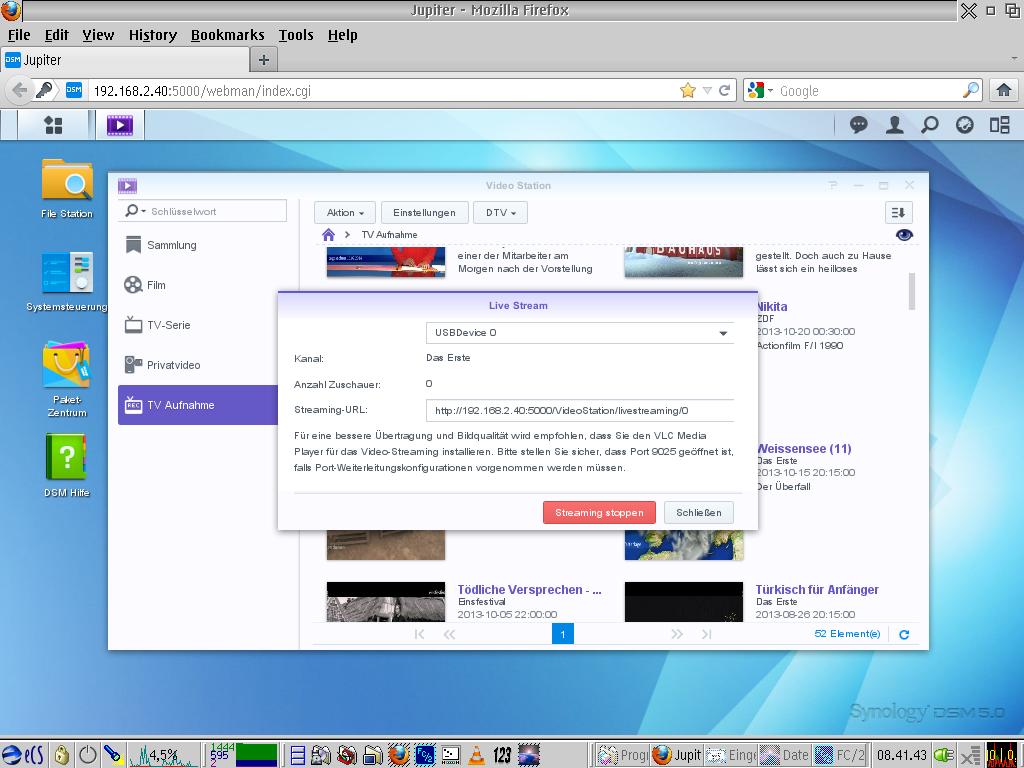This screenshot has height=768, width=1024.
Task: Open the File menu
Action: (19, 35)
